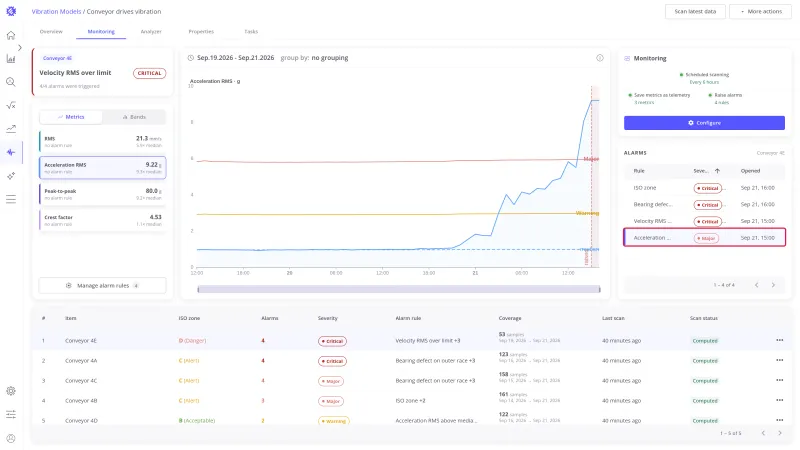The image size is (800, 450).
Task: Open row actions menu for Conveyor 4D
Action: click(780, 420)
